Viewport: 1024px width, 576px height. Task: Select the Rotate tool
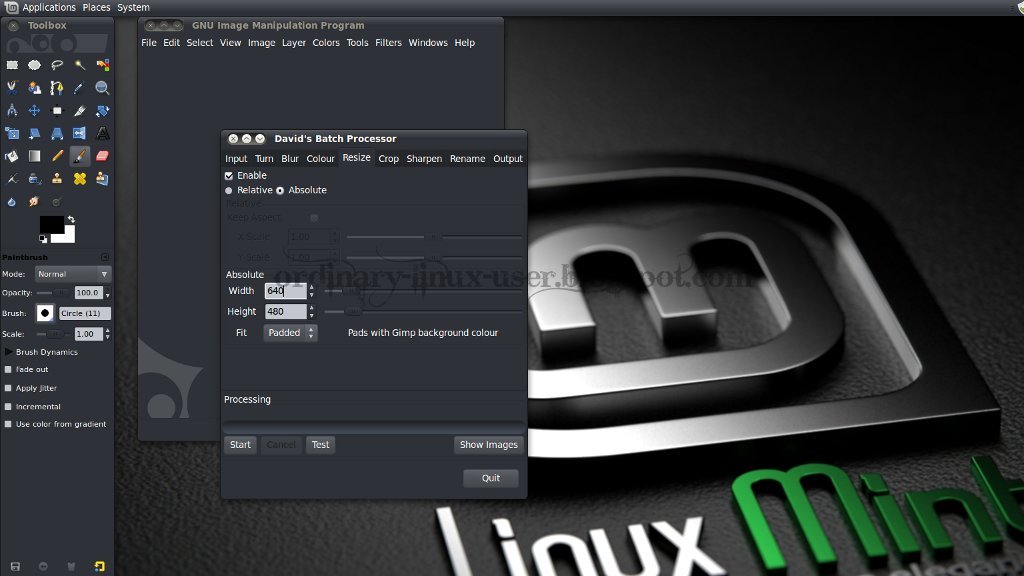point(103,110)
